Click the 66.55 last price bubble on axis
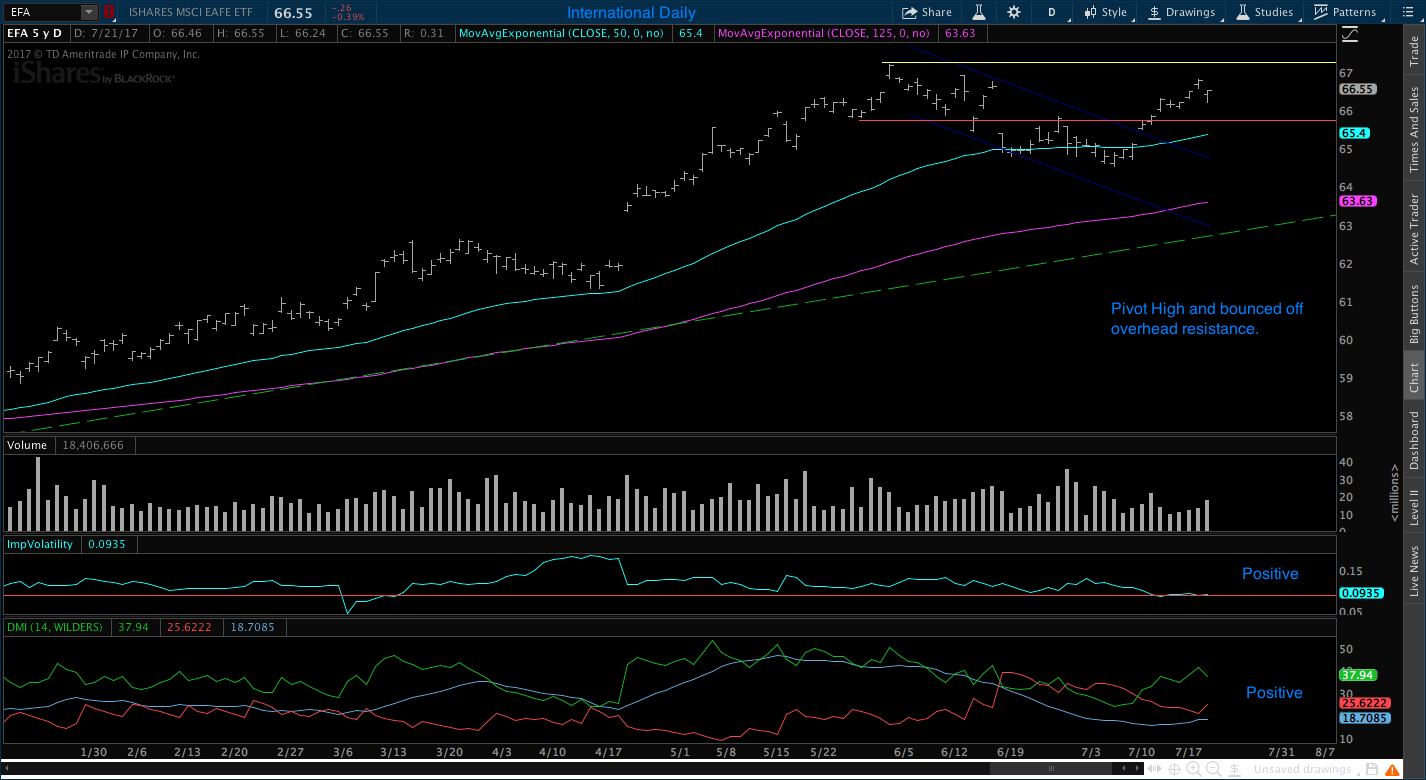This screenshot has height=780, width=1426. pos(1358,88)
